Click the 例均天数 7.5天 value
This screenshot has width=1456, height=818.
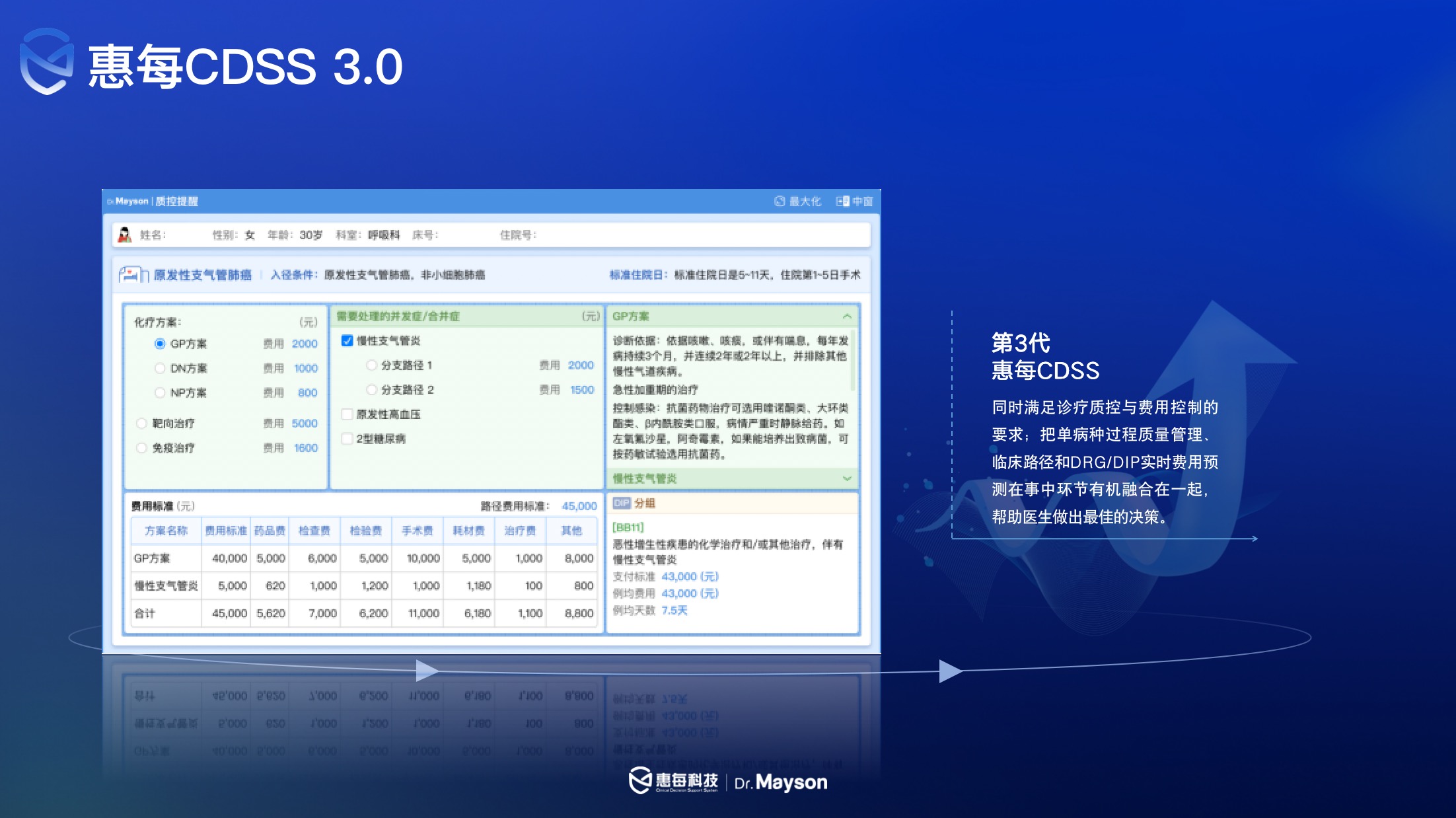674,611
